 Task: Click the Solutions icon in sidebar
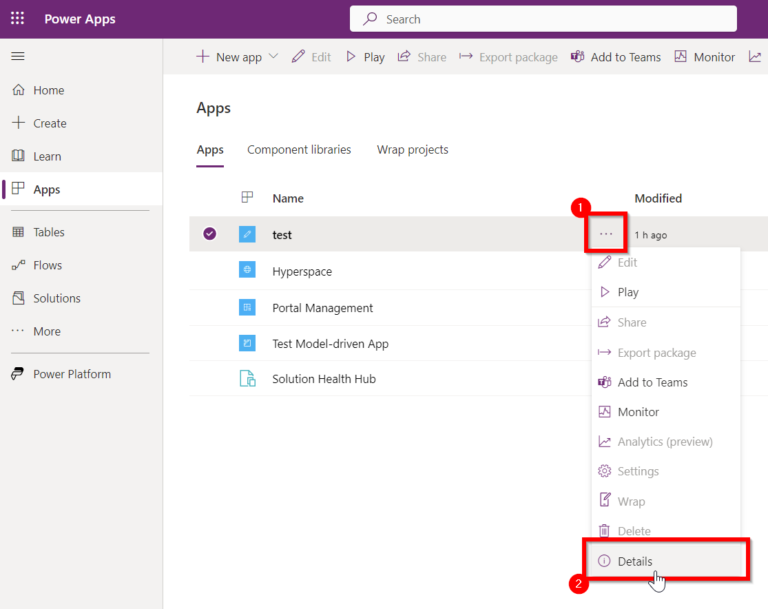point(18,298)
